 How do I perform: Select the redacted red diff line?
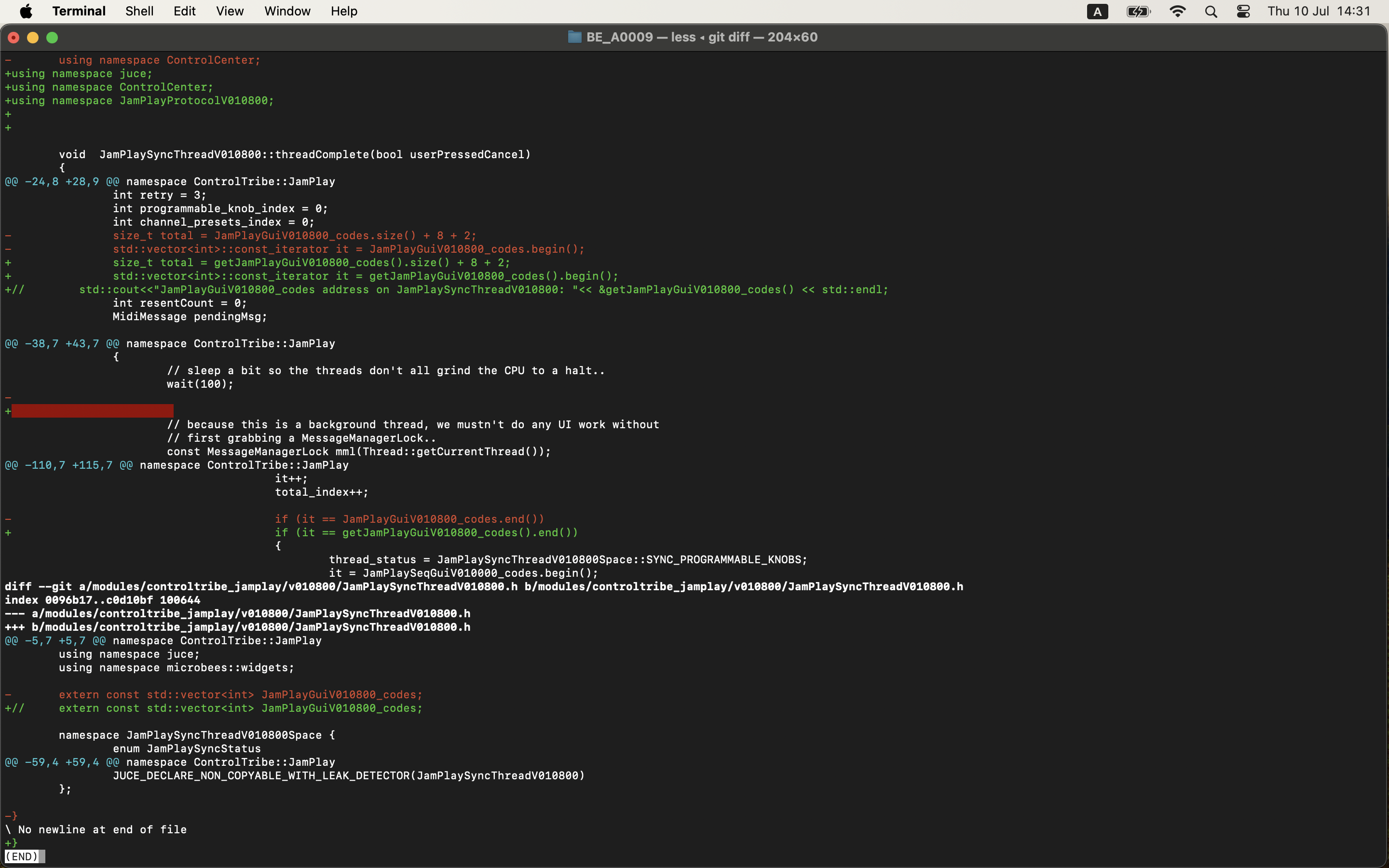(92, 410)
